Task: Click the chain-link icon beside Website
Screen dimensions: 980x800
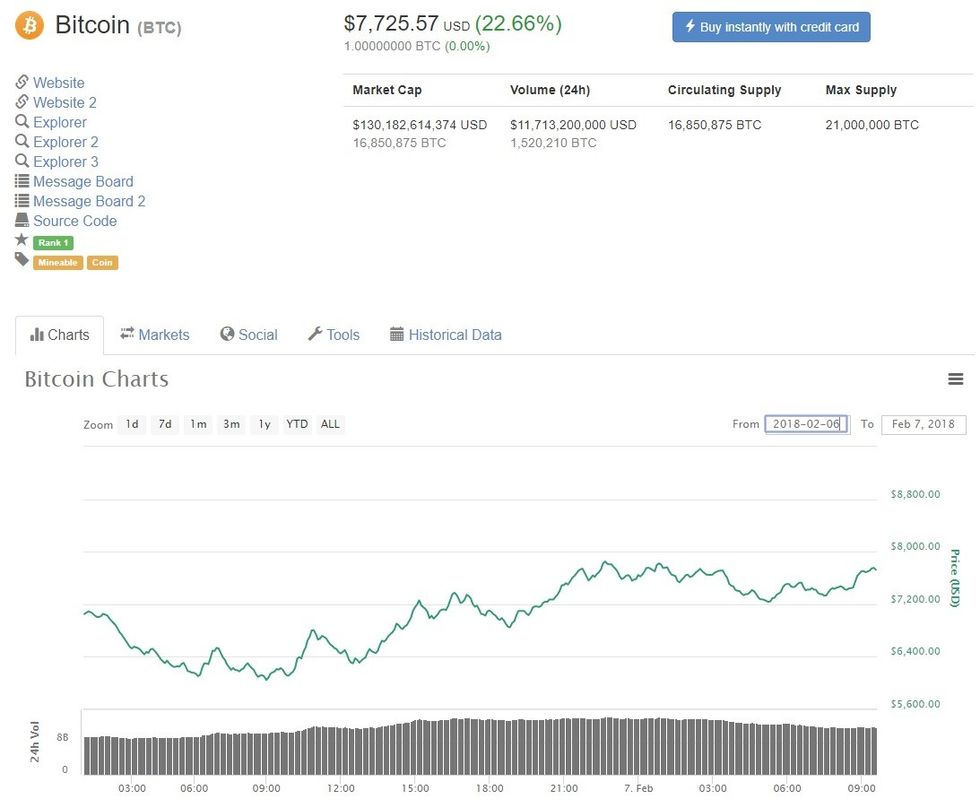Action: click(22, 82)
